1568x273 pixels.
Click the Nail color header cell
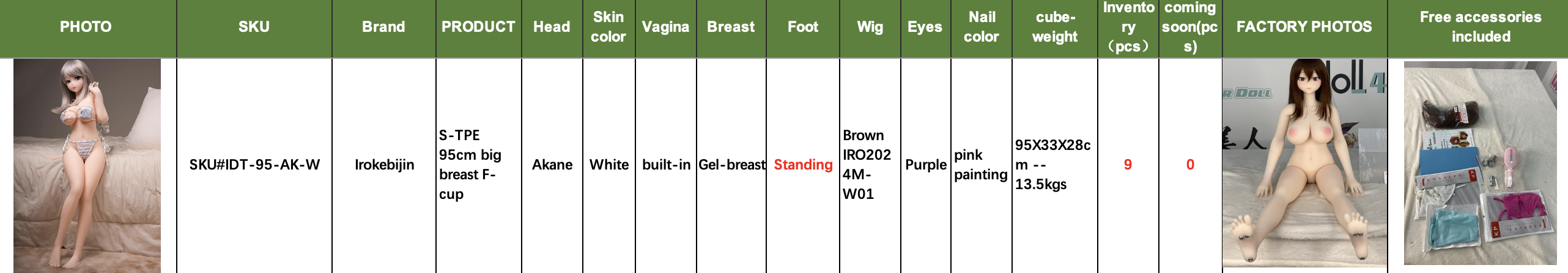click(x=981, y=27)
